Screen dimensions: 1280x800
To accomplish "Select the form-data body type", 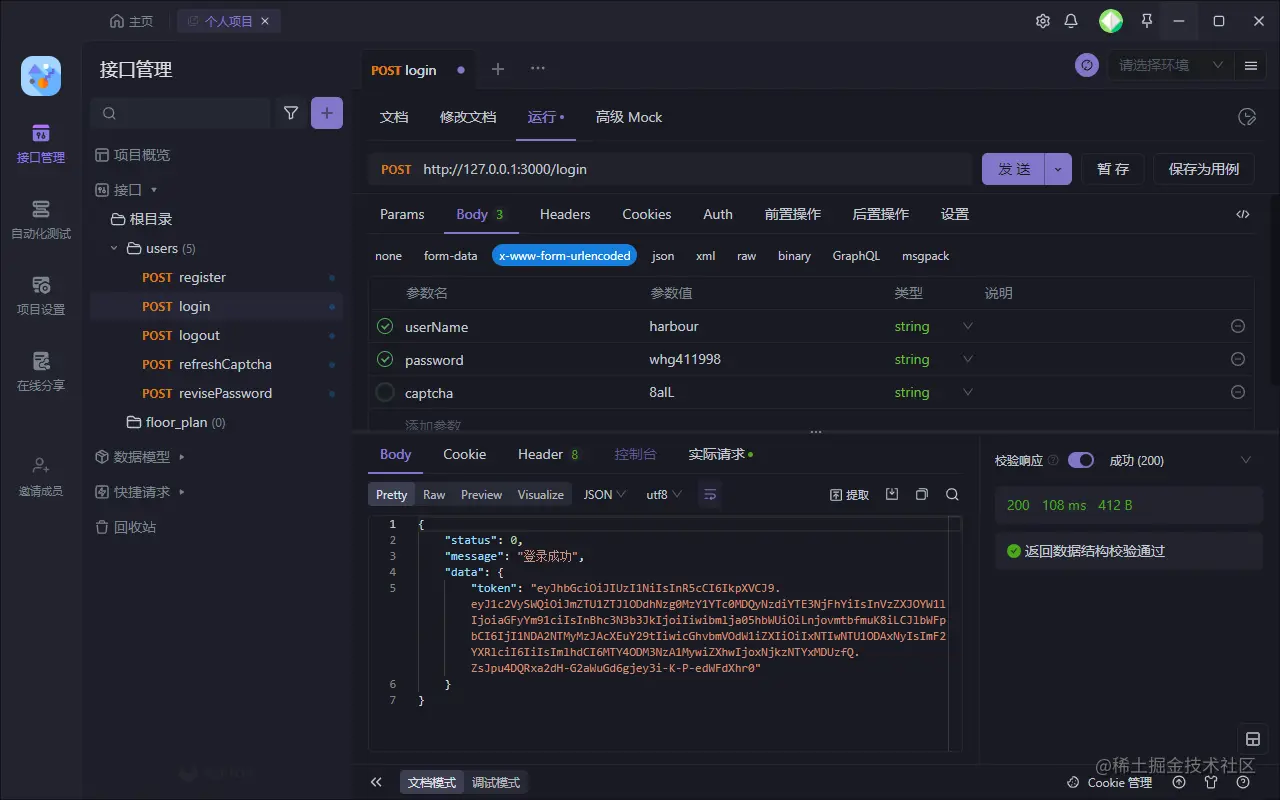I will 451,256.
